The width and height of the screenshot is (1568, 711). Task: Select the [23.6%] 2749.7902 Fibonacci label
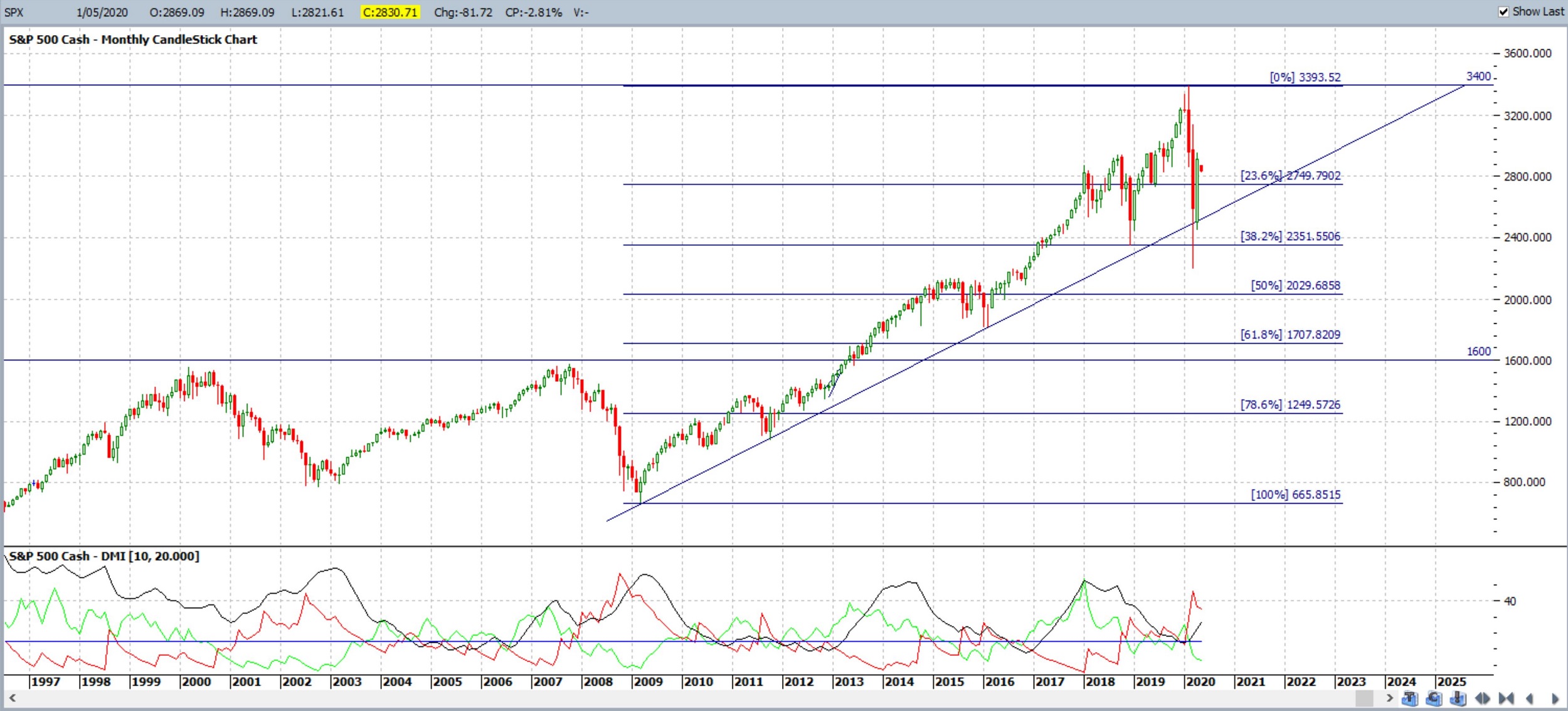pyautogui.click(x=1290, y=176)
